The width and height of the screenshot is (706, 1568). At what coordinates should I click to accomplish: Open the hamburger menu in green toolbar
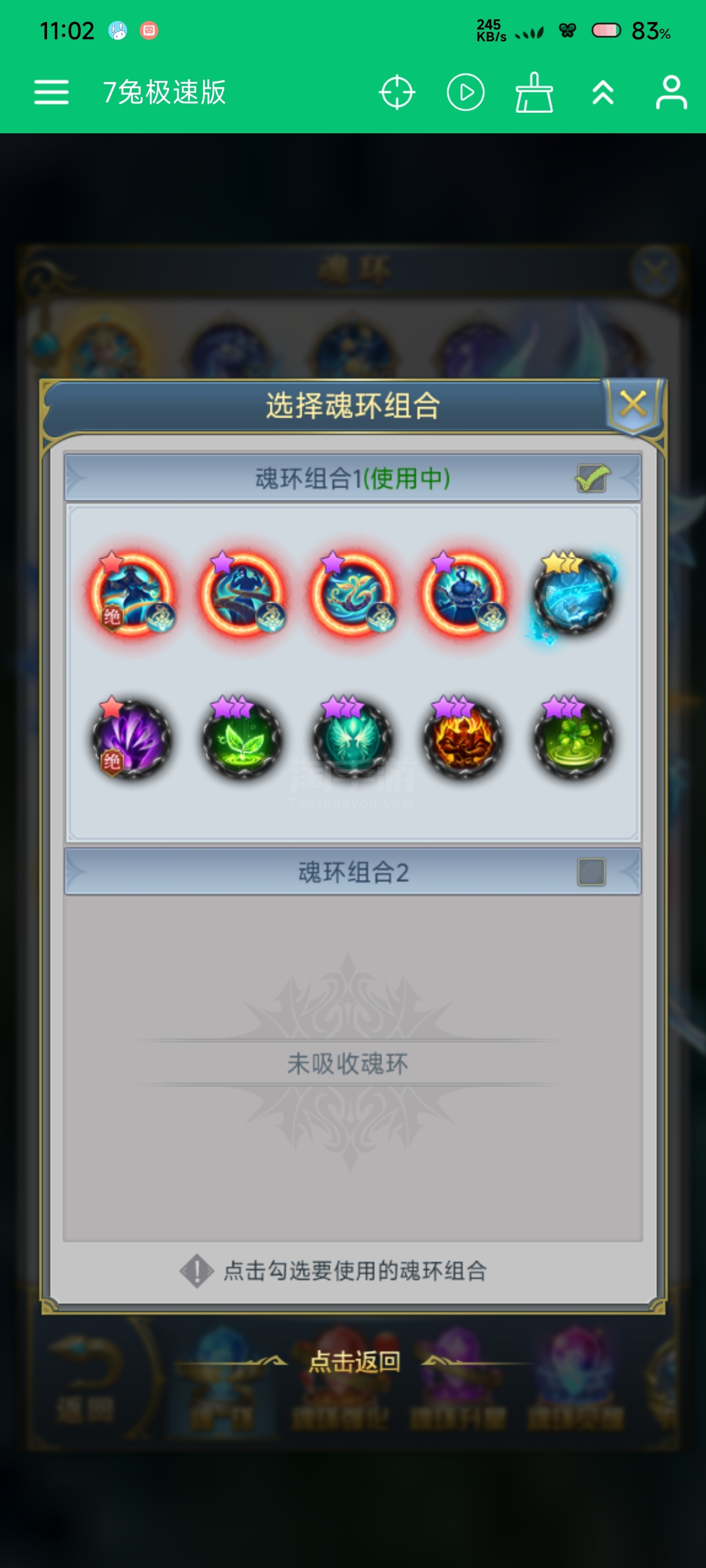tap(51, 93)
